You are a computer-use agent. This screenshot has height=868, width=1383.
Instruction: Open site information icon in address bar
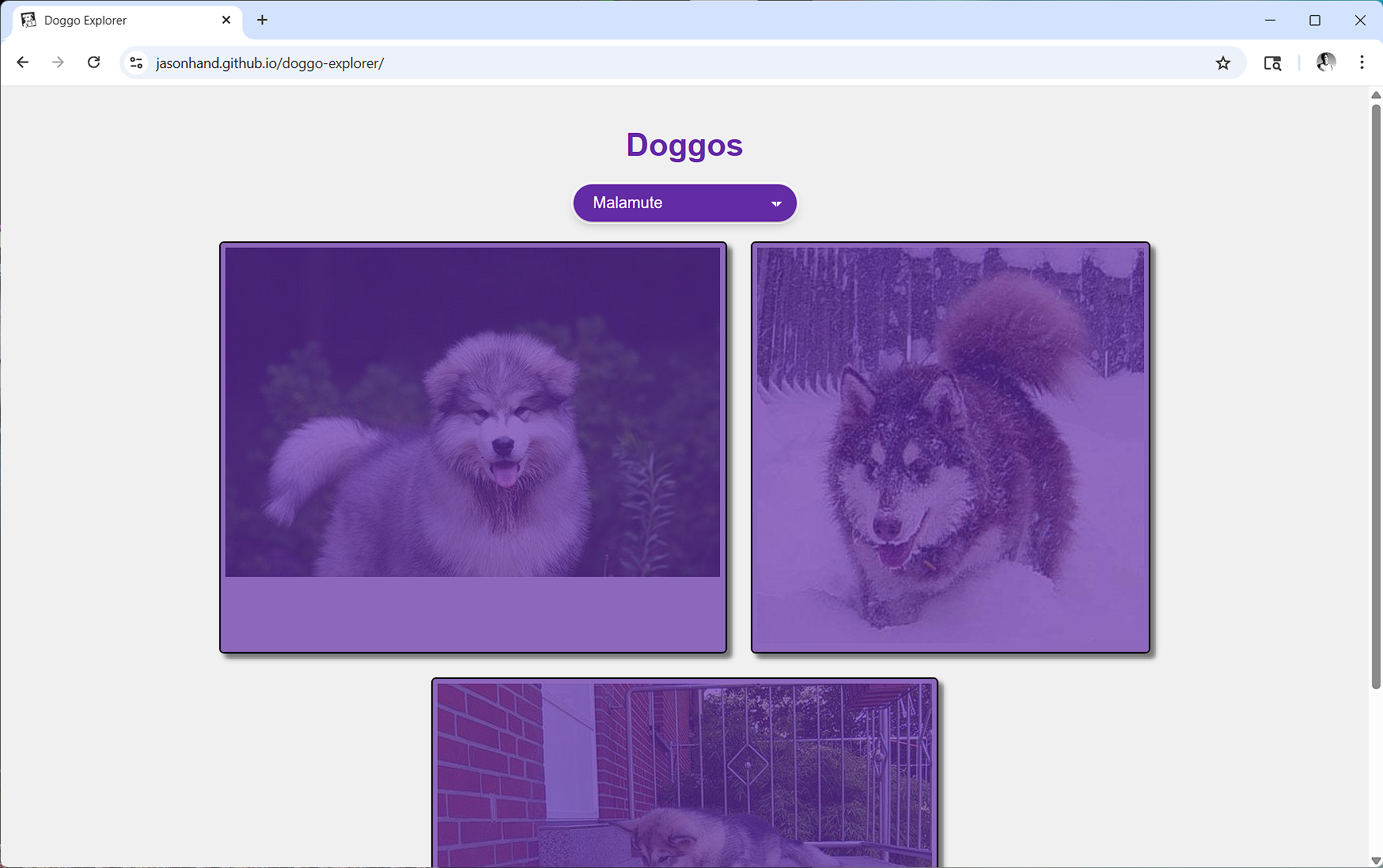(136, 63)
